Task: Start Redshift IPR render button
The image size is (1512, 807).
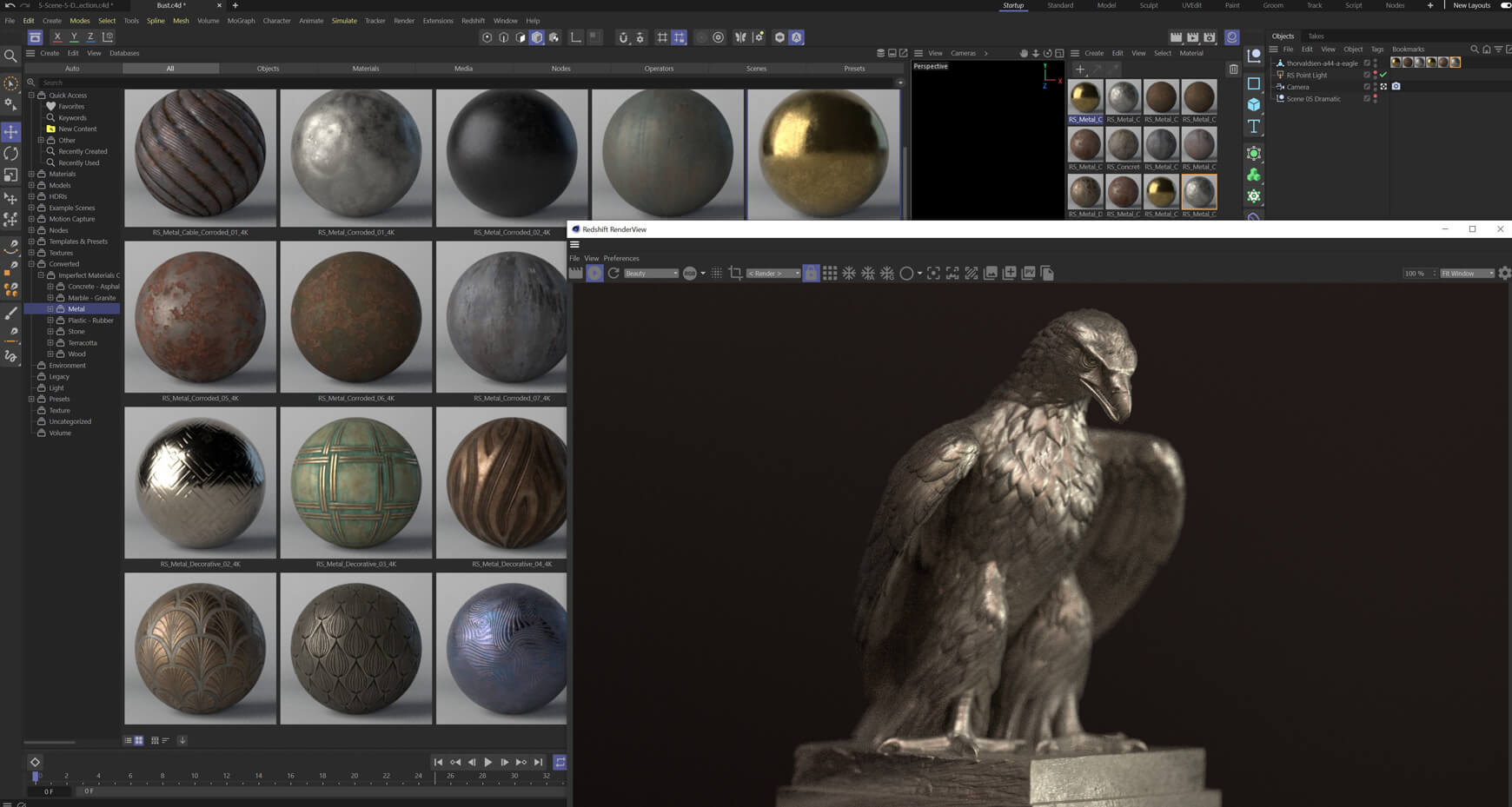Action: tap(594, 274)
